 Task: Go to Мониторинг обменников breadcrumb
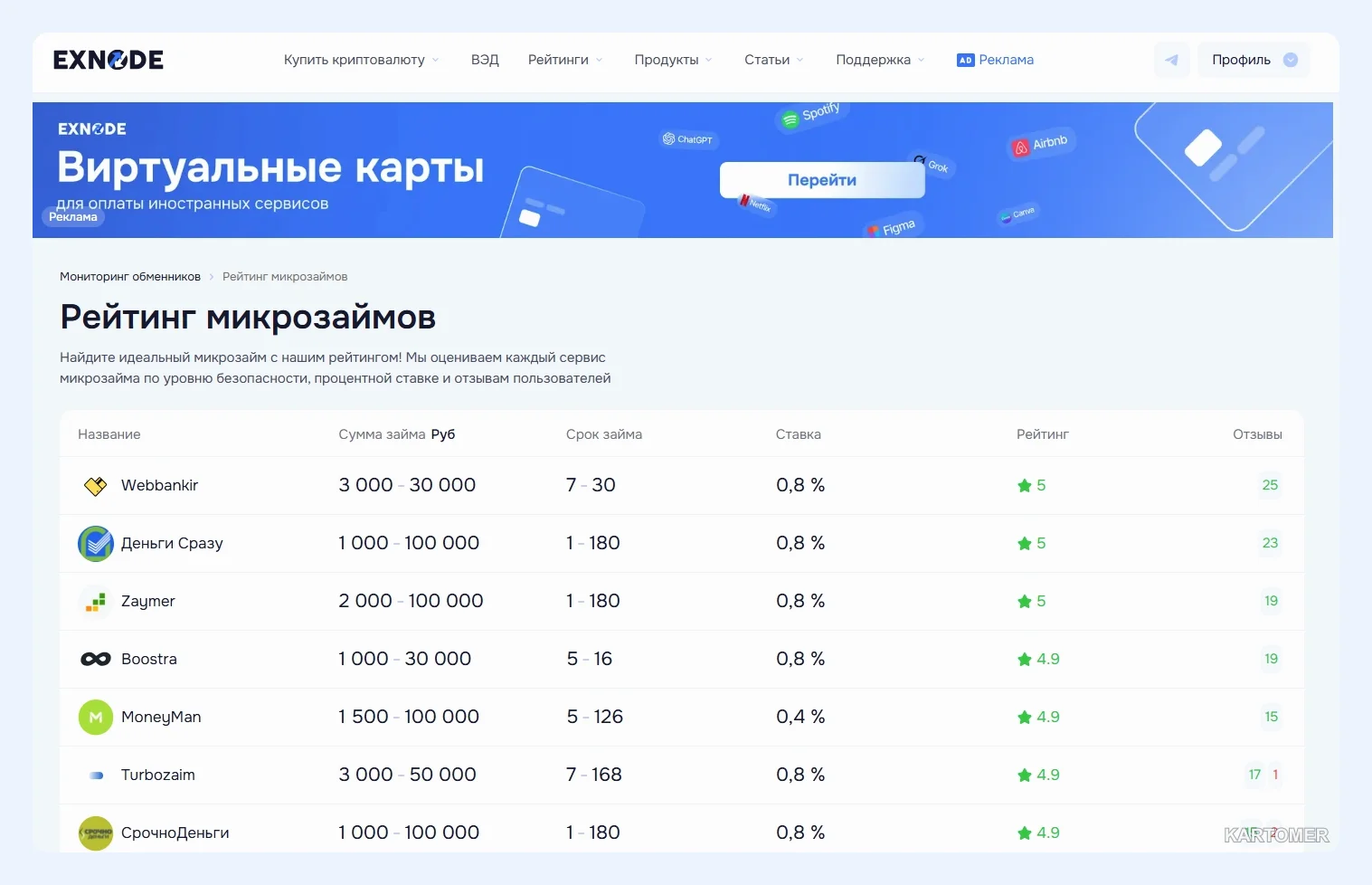[x=130, y=277]
